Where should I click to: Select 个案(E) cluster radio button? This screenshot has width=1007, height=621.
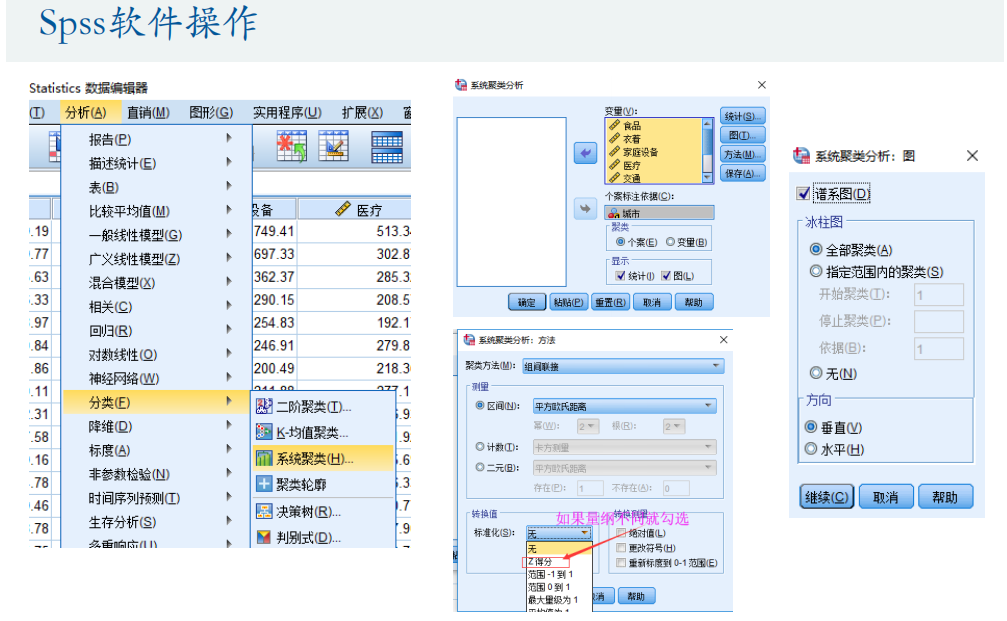click(620, 242)
